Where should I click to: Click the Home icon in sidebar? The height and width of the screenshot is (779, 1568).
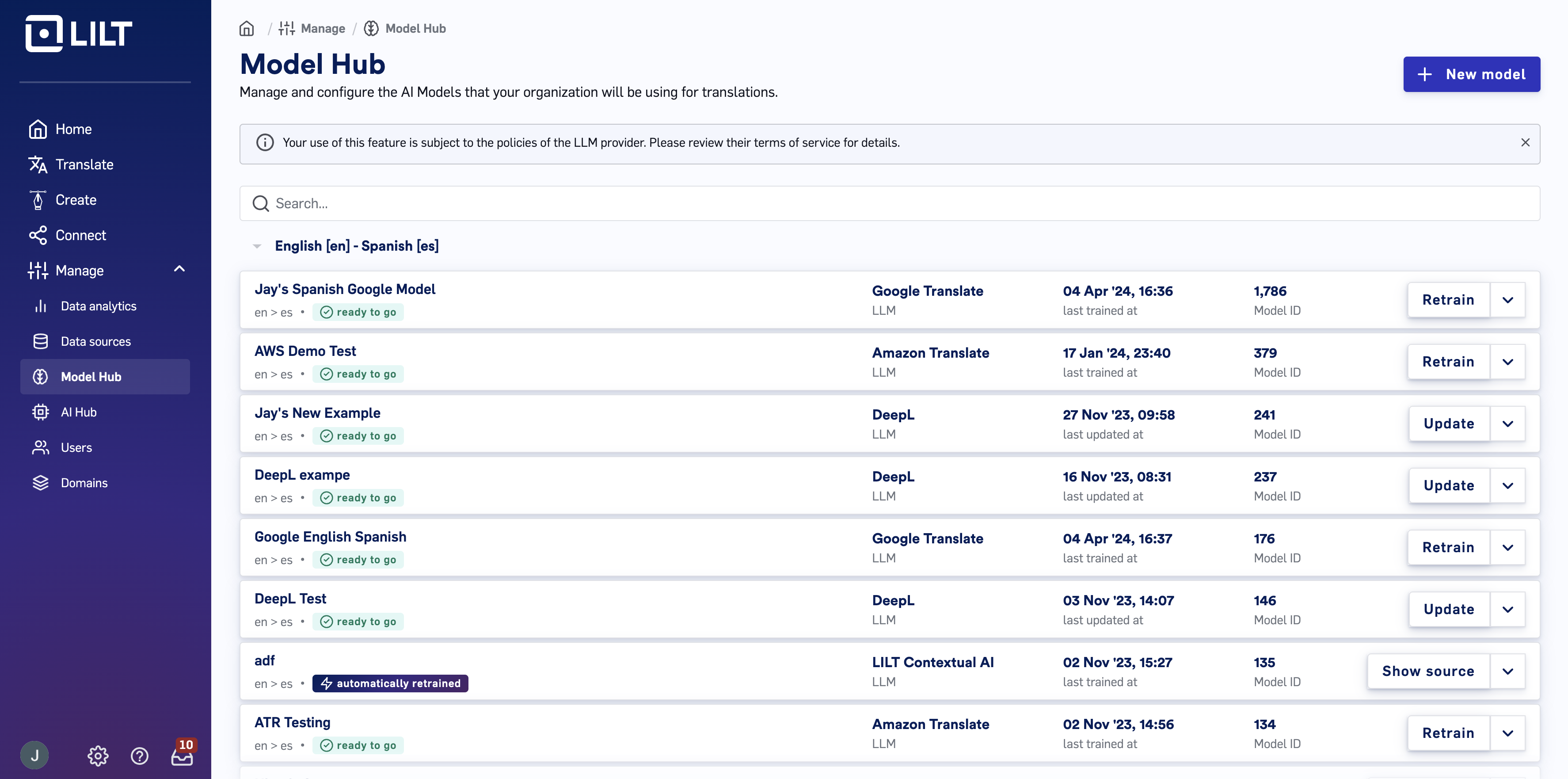pos(38,129)
